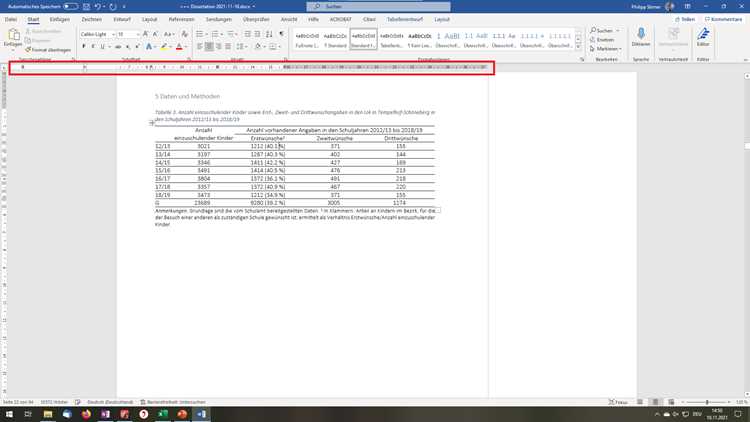Decrease font size with smaller A icon
The image size is (750, 422).
[x=155, y=34]
